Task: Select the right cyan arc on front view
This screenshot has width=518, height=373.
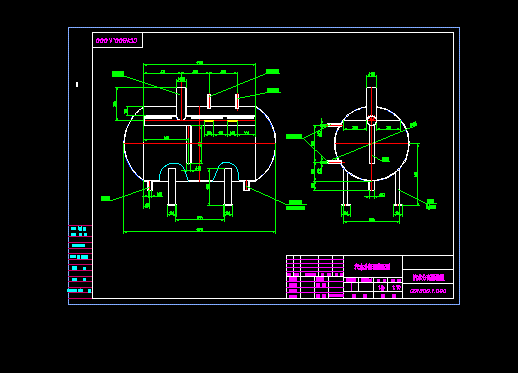Action: [226, 171]
